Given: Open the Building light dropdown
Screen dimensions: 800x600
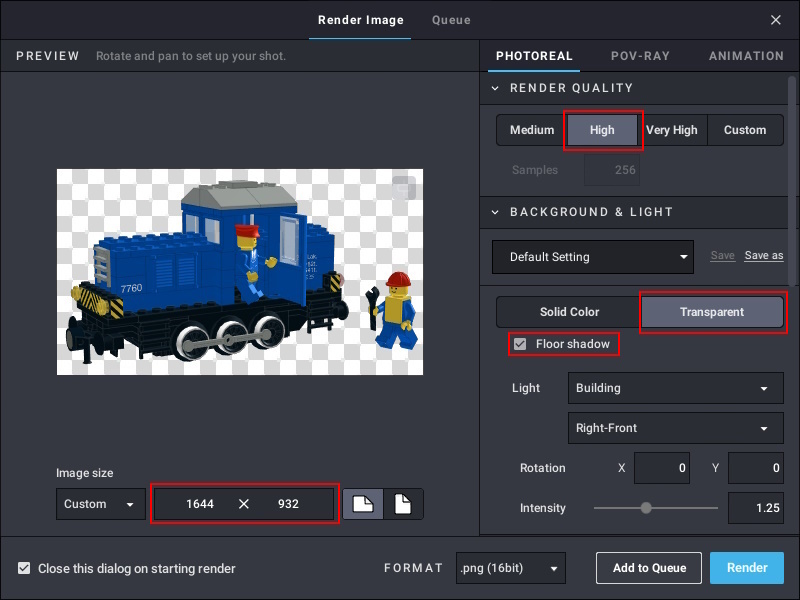Looking at the screenshot, I should coord(676,388).
